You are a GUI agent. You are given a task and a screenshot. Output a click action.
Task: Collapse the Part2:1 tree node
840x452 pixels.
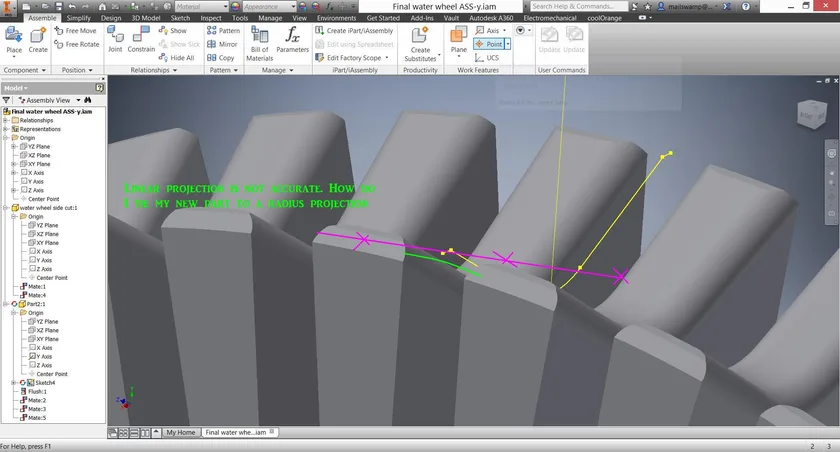6,304
